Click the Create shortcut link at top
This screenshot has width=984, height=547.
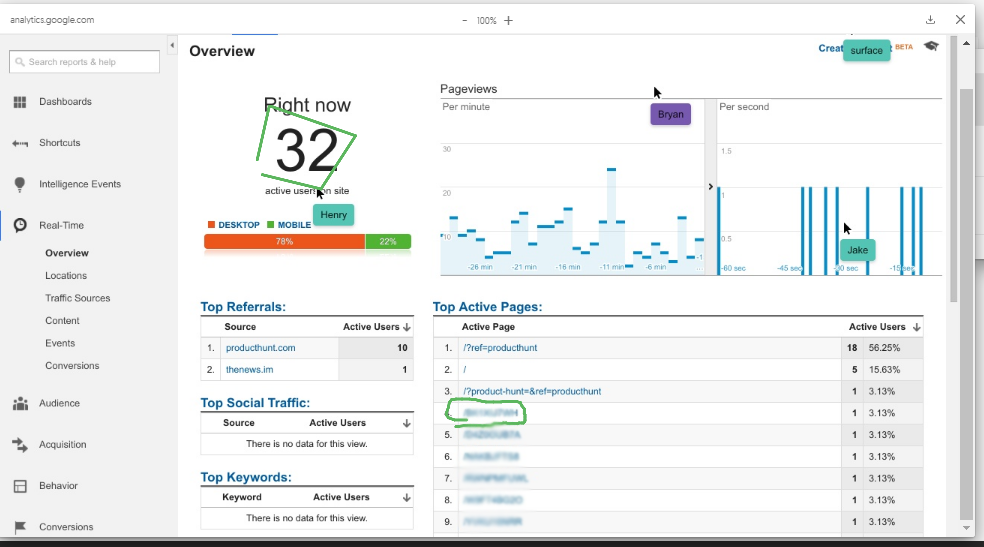[x=831, y=48]
